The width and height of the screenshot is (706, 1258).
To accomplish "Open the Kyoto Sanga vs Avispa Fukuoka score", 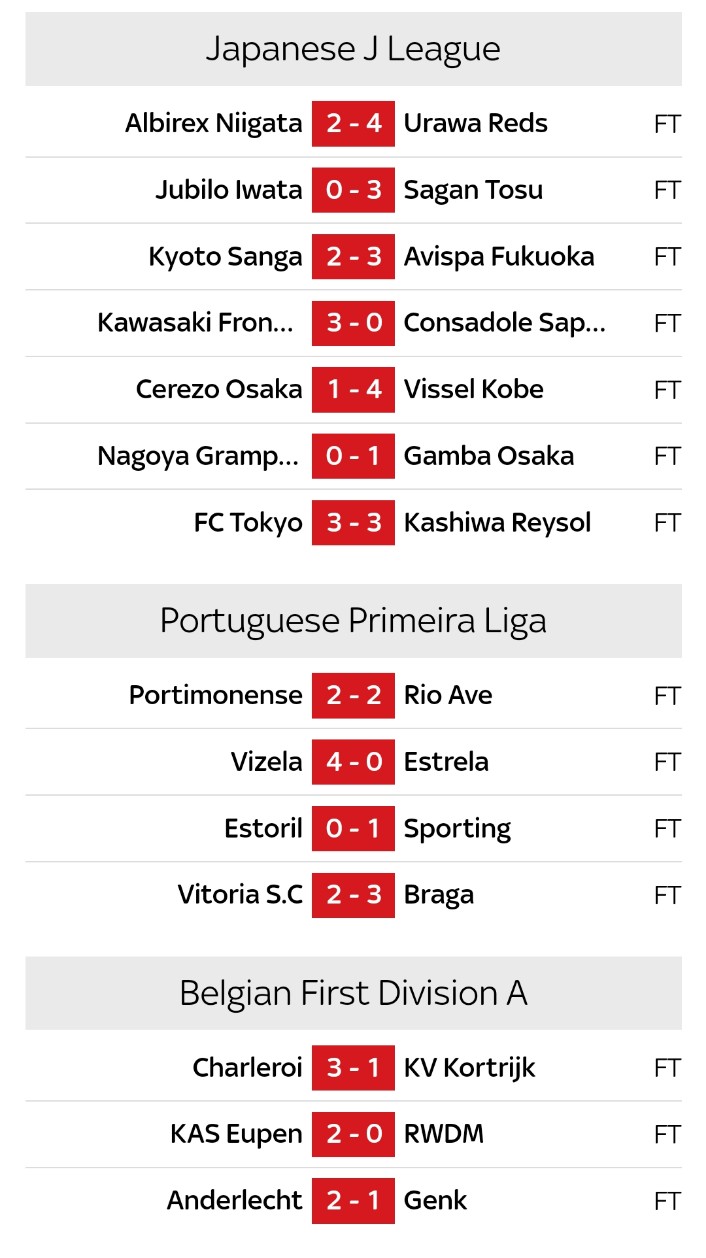I will [x=353, y=257].
